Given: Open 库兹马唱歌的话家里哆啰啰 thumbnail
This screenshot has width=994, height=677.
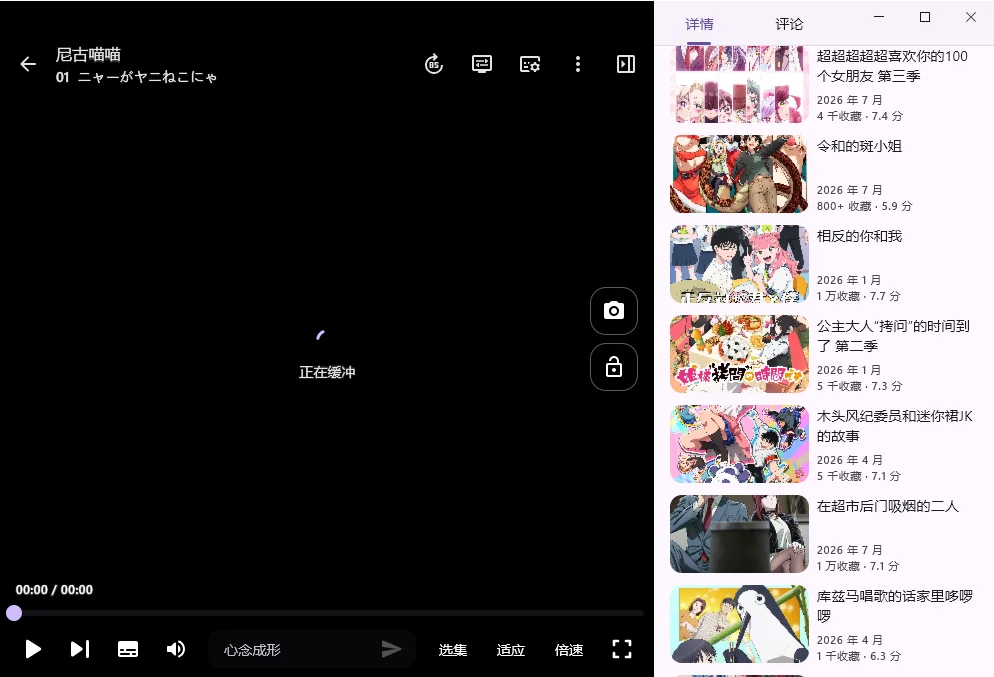Looking at the screenshot, I should [x=739, y=624].
